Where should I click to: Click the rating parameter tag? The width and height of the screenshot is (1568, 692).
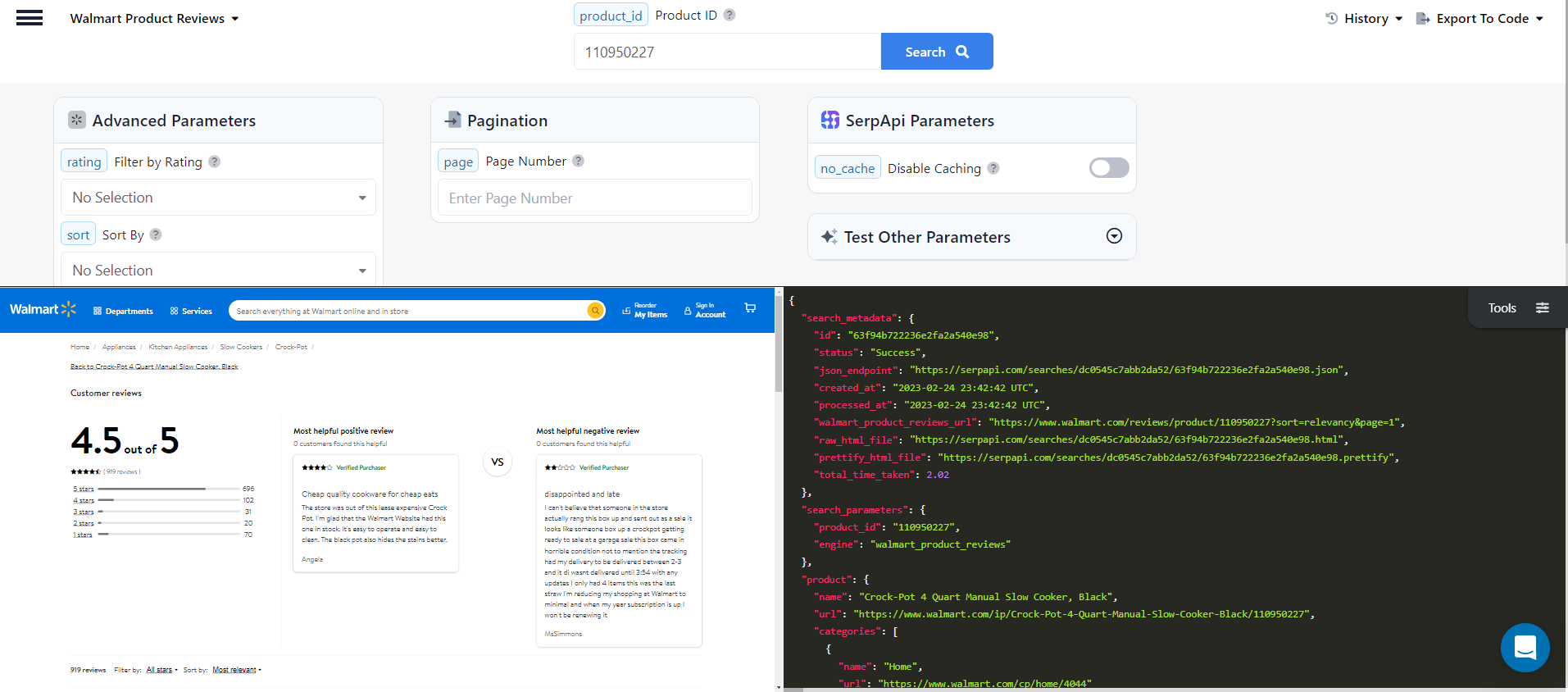click(84, 162)
